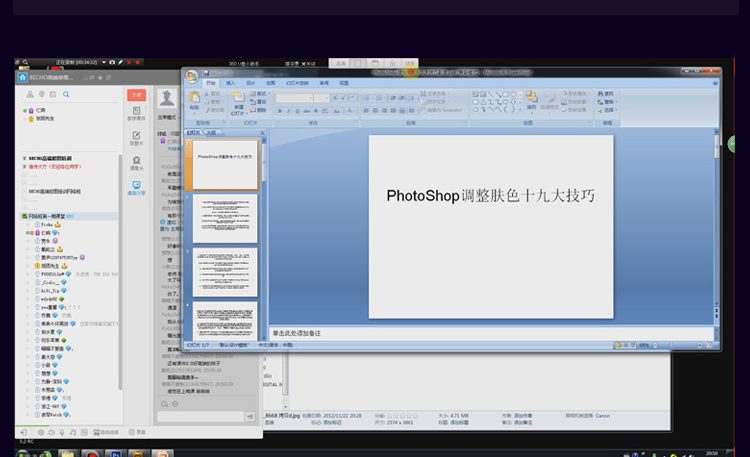Click Find (查找) in editing group

605,94
